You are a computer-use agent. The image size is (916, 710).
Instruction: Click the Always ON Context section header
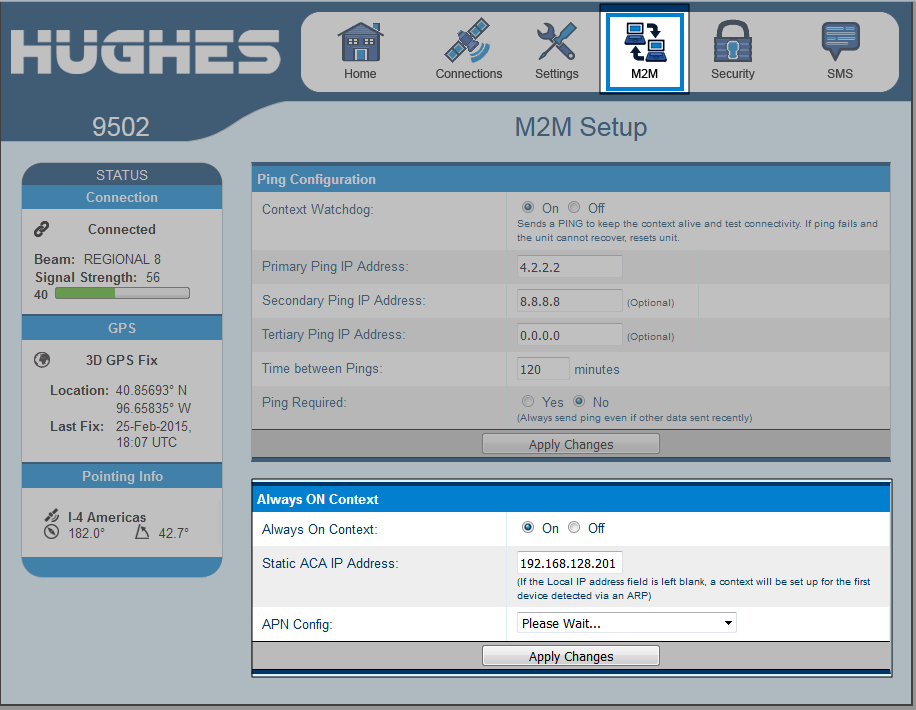(x=571, y=499)
